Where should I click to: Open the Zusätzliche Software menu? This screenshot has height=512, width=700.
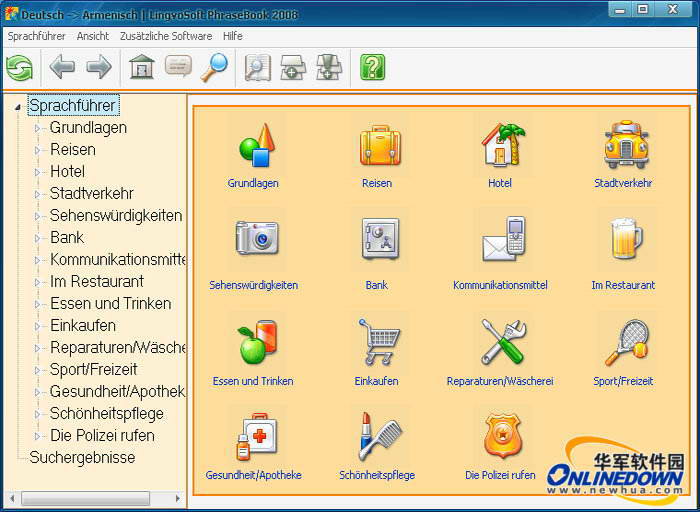coord(166,36)
